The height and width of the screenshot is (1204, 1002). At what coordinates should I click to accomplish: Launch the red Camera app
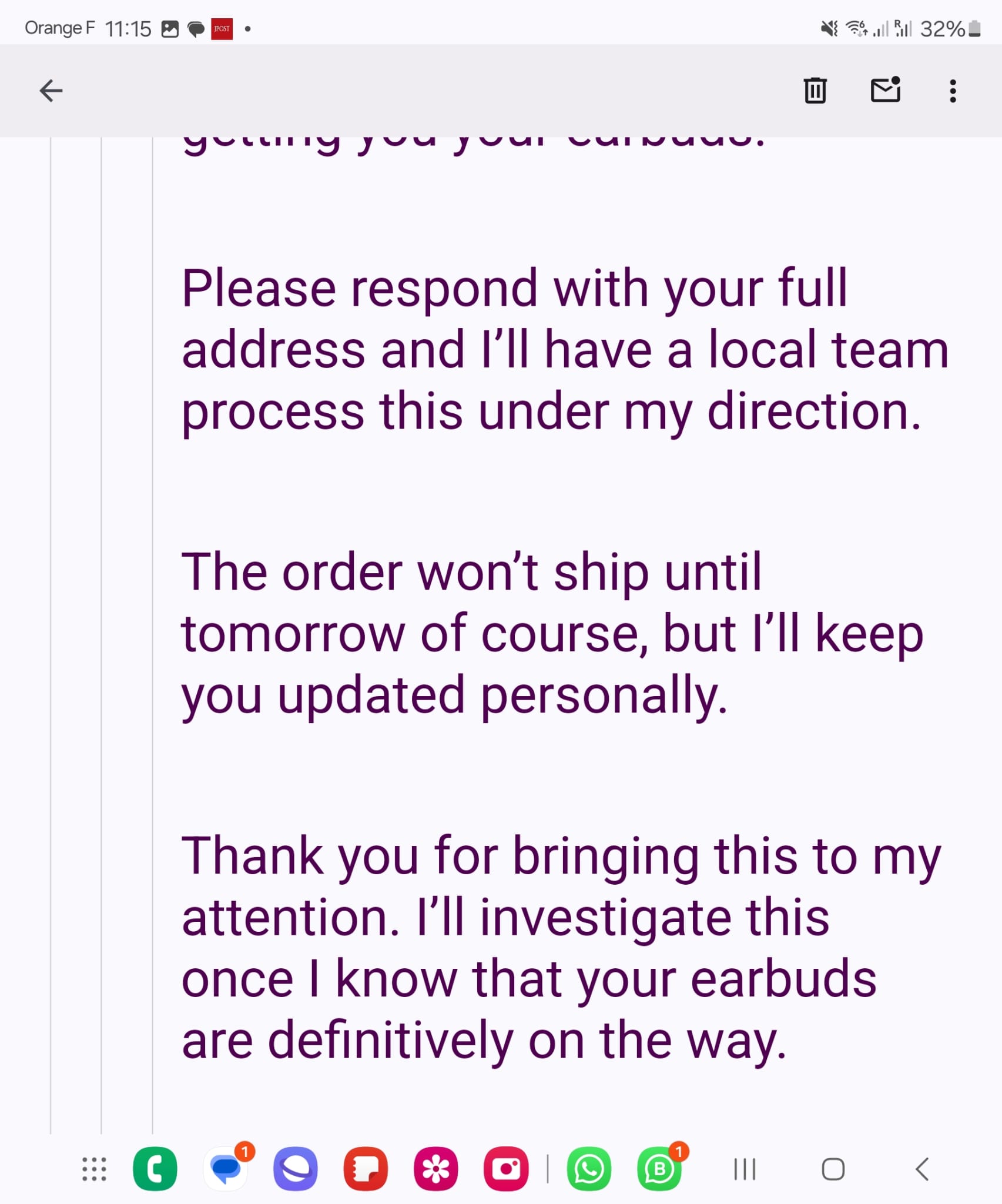pyautogui.click(x=506, y=1169)
